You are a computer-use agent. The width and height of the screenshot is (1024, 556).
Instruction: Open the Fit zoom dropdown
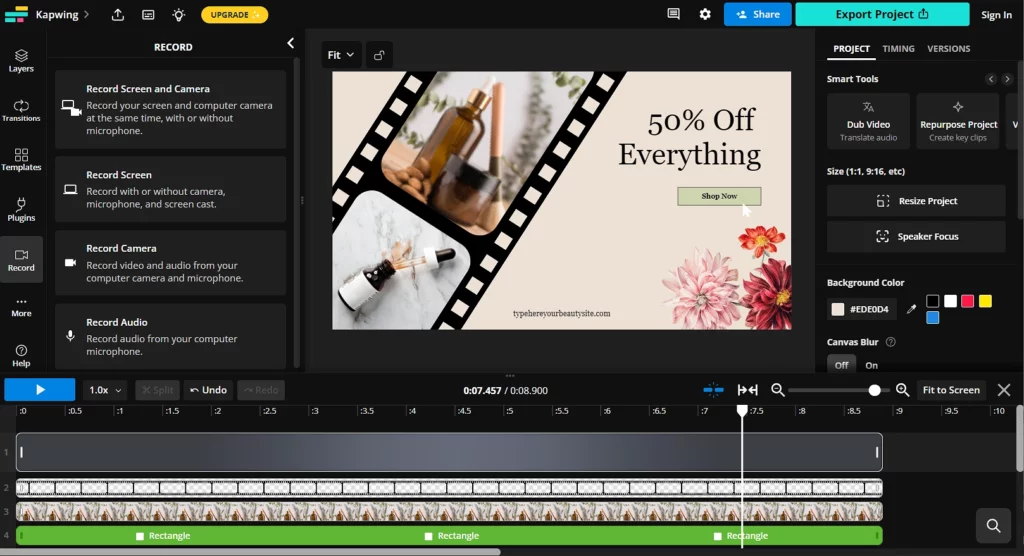point(340,55)
